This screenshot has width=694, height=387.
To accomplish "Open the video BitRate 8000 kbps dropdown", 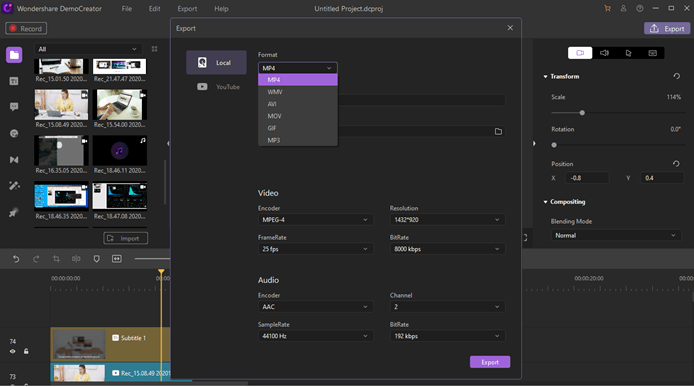I will (x=447, y=249).
